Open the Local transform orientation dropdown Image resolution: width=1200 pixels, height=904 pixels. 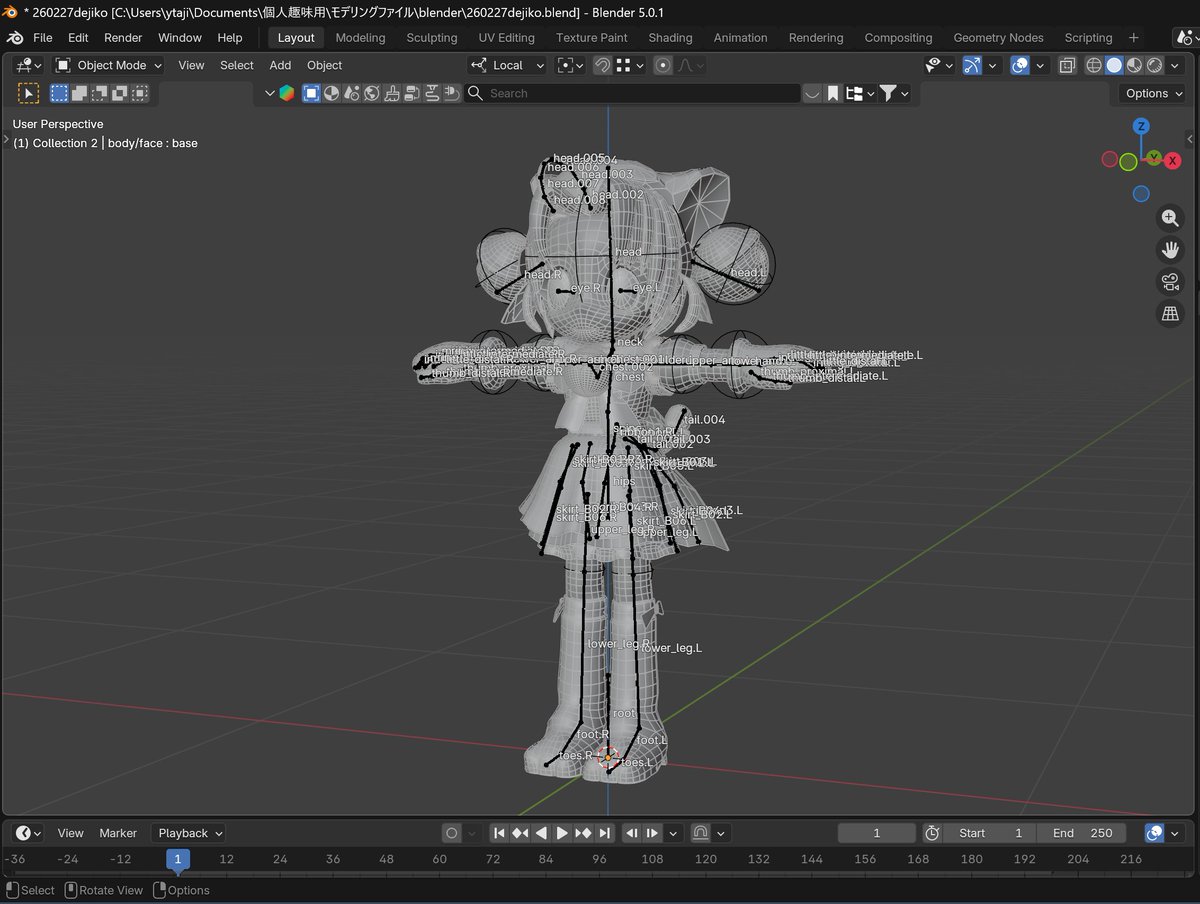pos(507,65)
